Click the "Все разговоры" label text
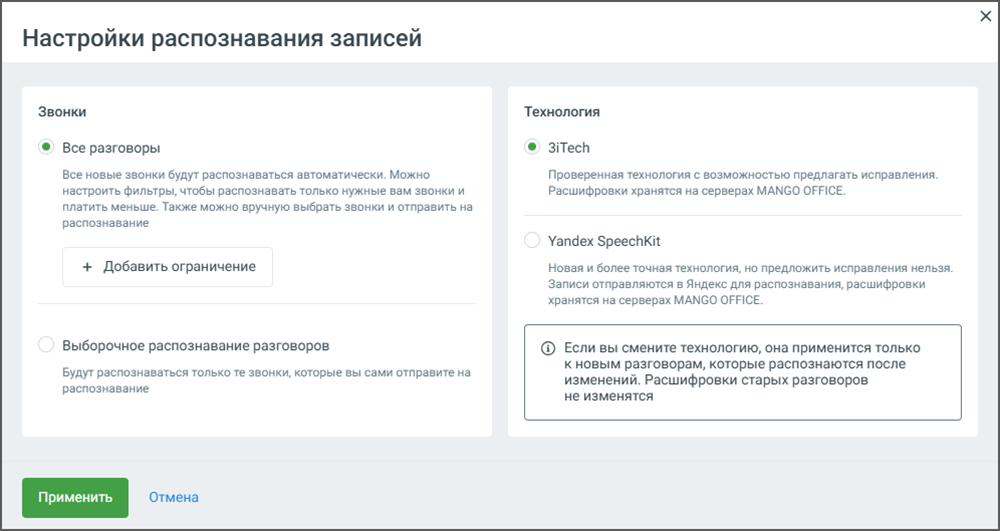Viewport: 1000px width, 531px height. point(111,148)
